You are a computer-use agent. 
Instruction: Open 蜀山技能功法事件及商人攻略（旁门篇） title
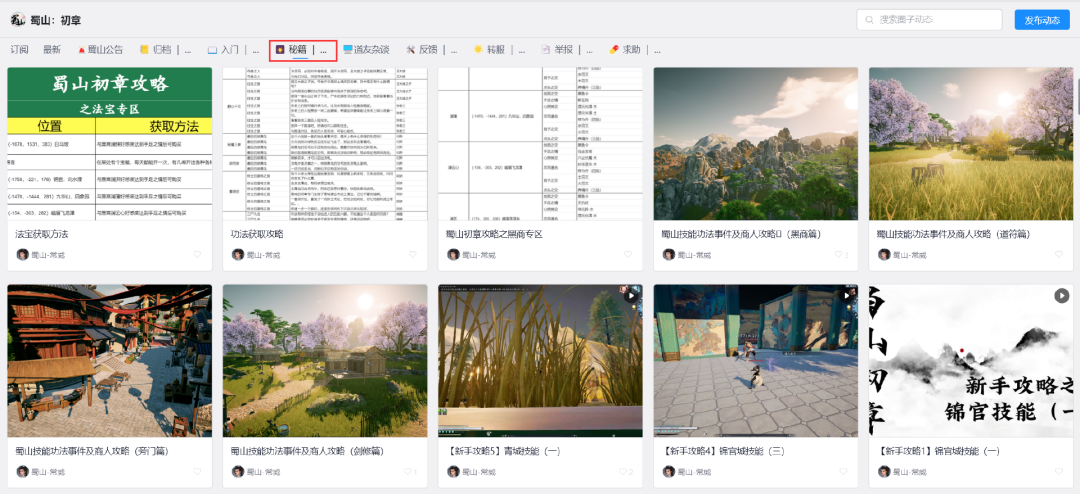(x=92, y=451)
